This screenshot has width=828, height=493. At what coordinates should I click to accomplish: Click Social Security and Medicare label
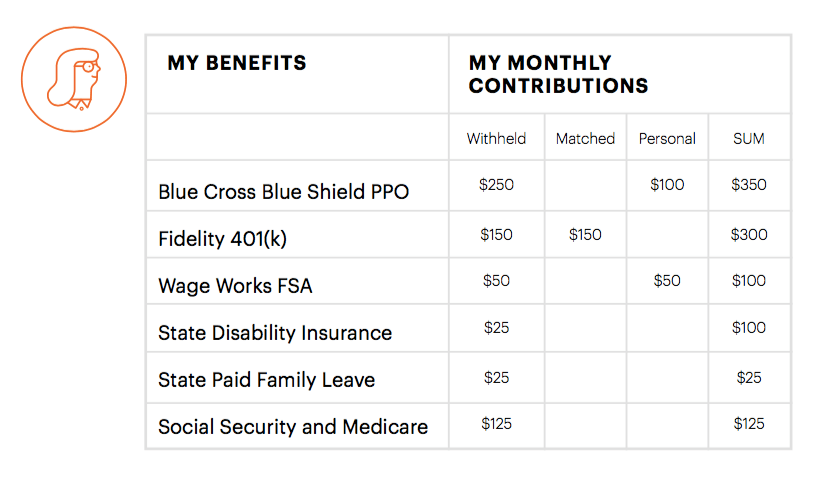click(x=293, y=427)
